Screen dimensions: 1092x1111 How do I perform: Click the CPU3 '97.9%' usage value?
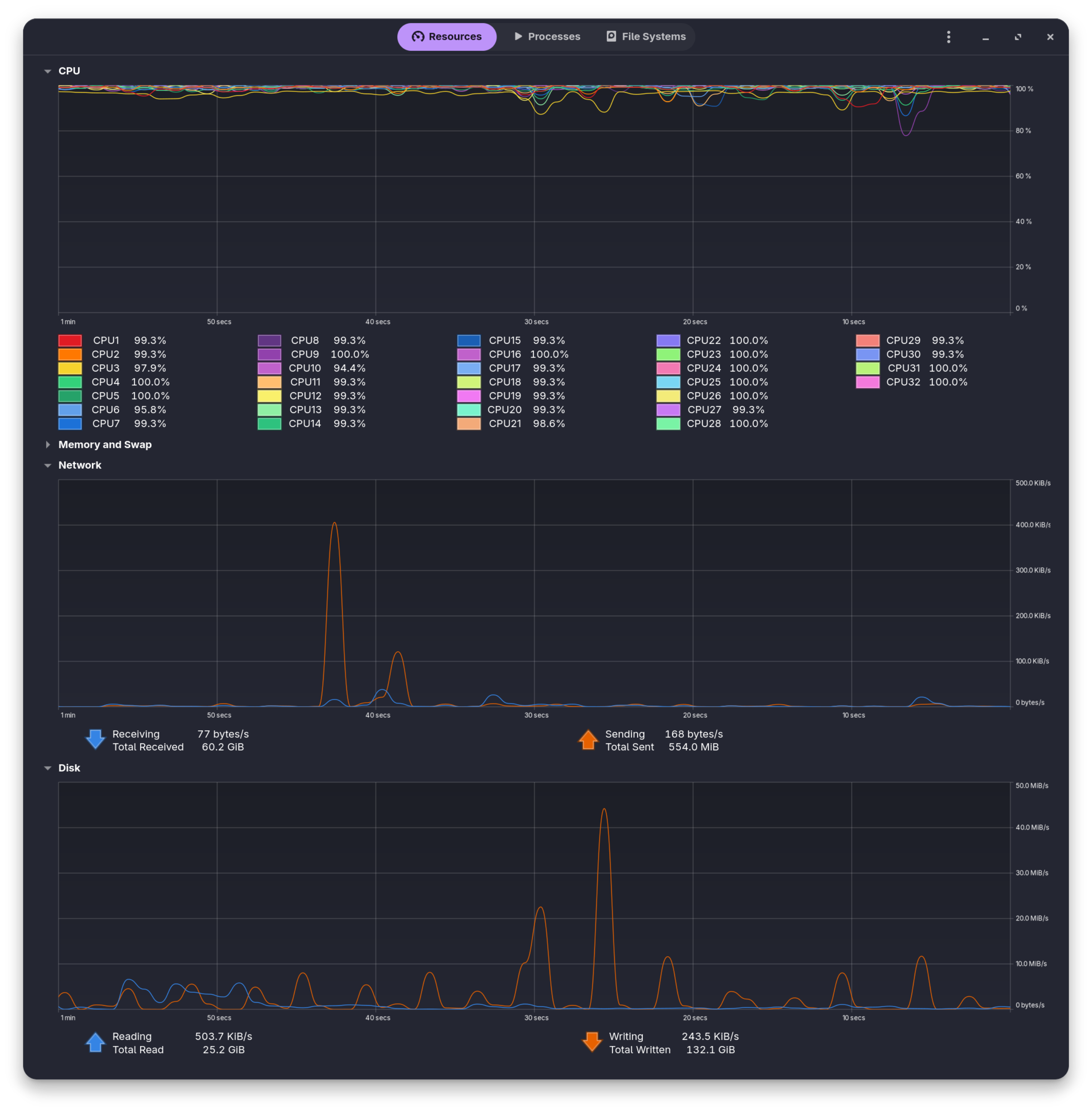click(150, 368)
